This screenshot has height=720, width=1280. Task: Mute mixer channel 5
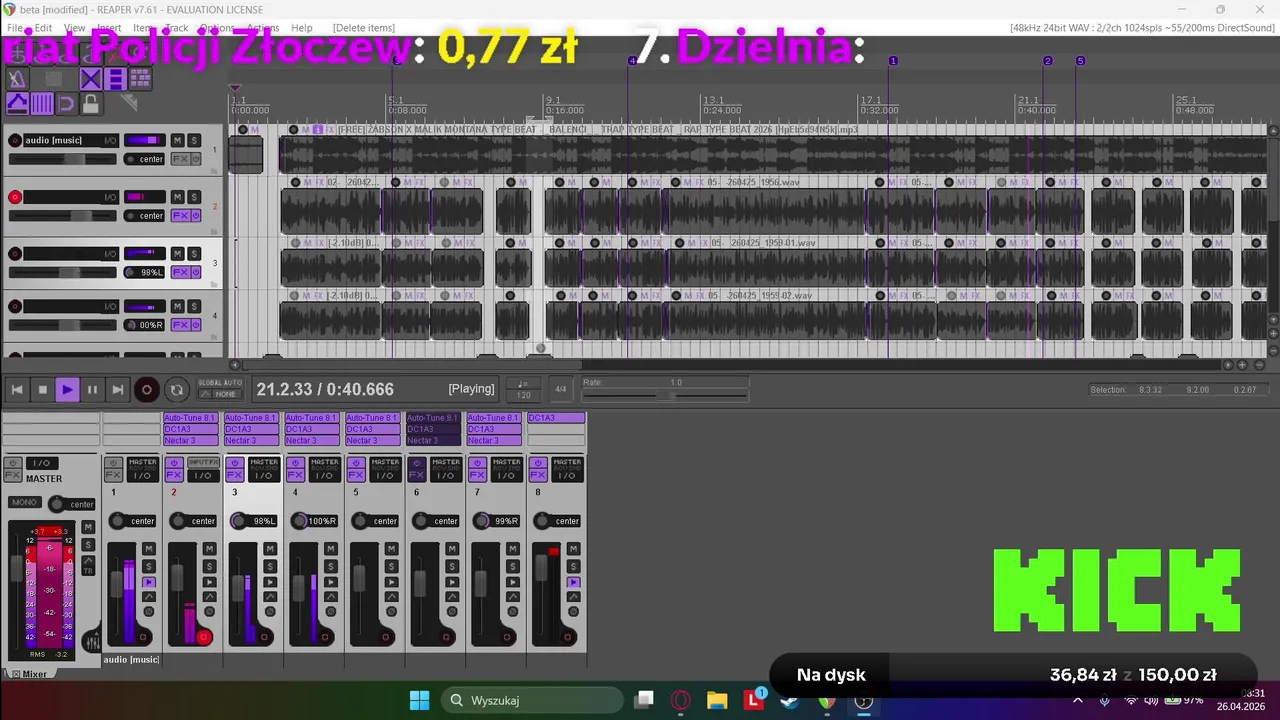click(x=392, y=548)
